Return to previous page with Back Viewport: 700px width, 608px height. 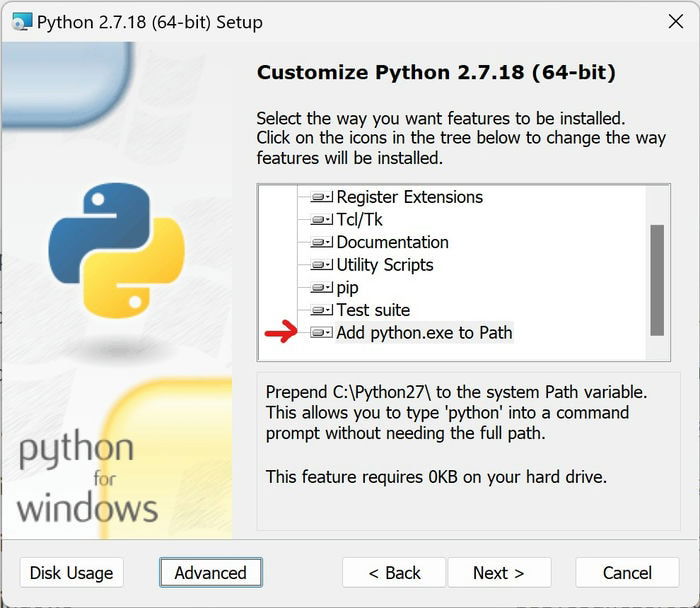click(x=394, y=573)
